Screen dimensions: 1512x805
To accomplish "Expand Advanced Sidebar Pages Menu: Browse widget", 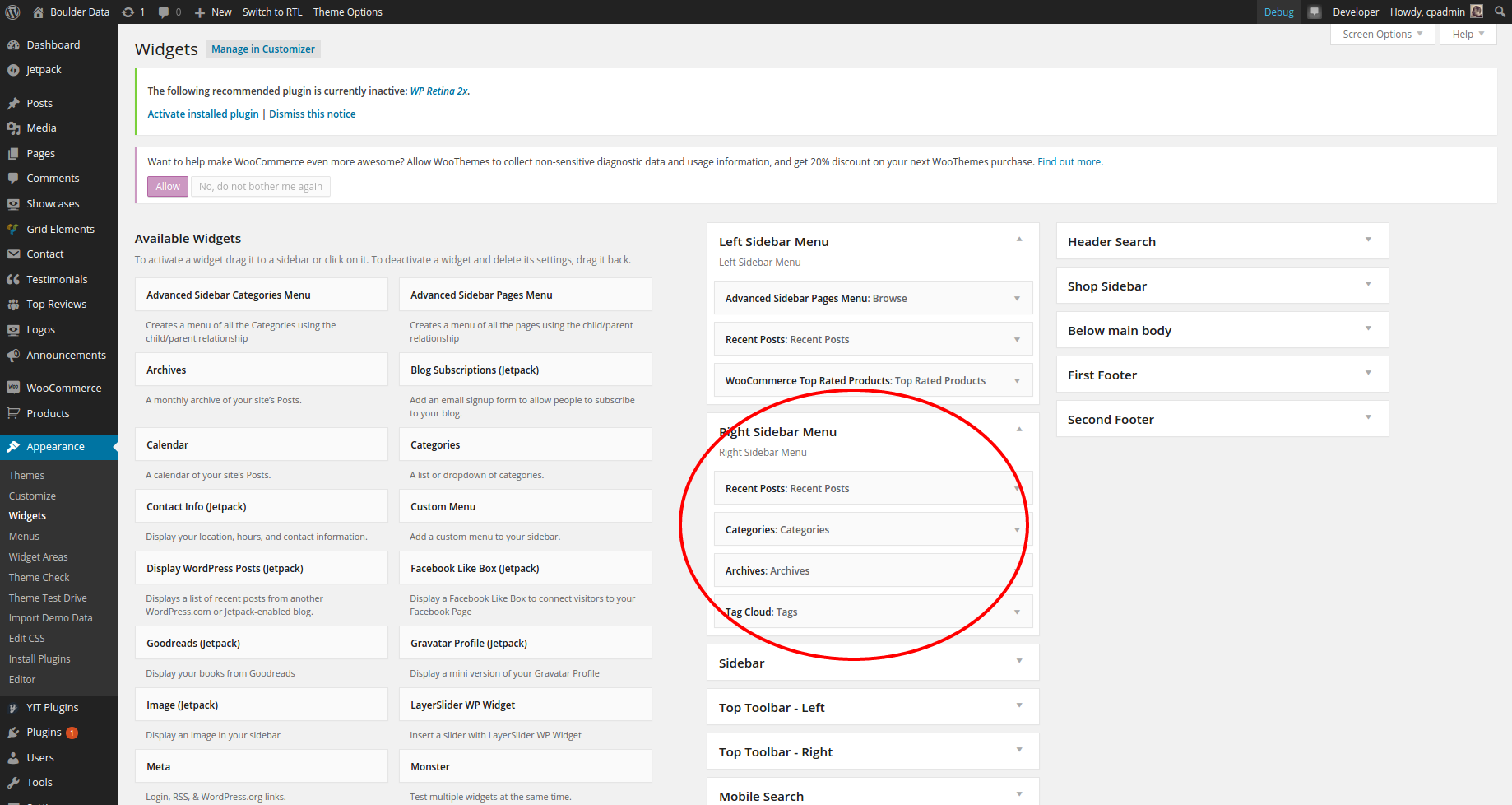I will tap(1017, 299).
